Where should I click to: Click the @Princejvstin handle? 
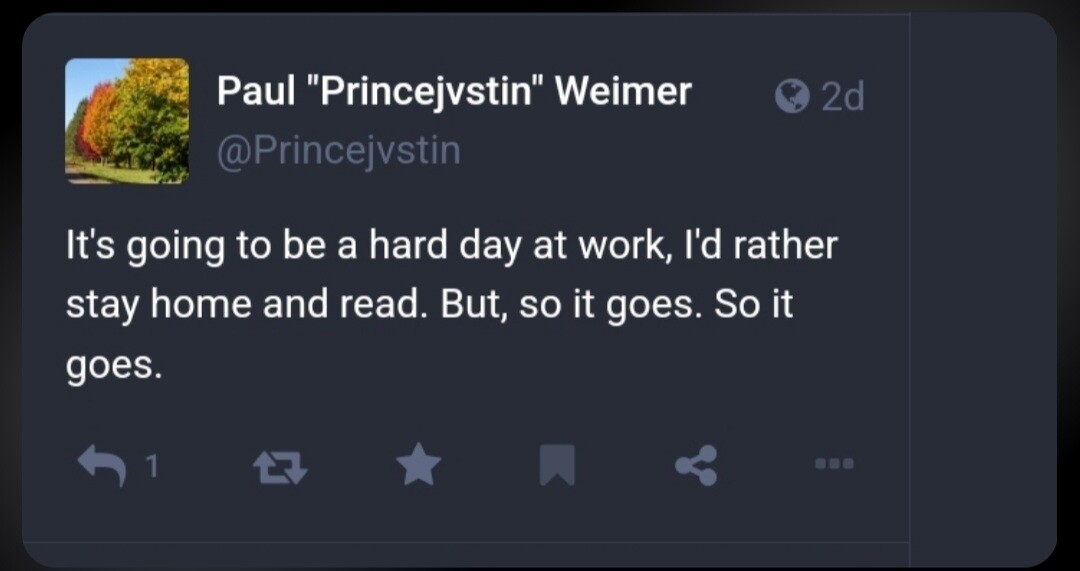click(x=339, y=151)
